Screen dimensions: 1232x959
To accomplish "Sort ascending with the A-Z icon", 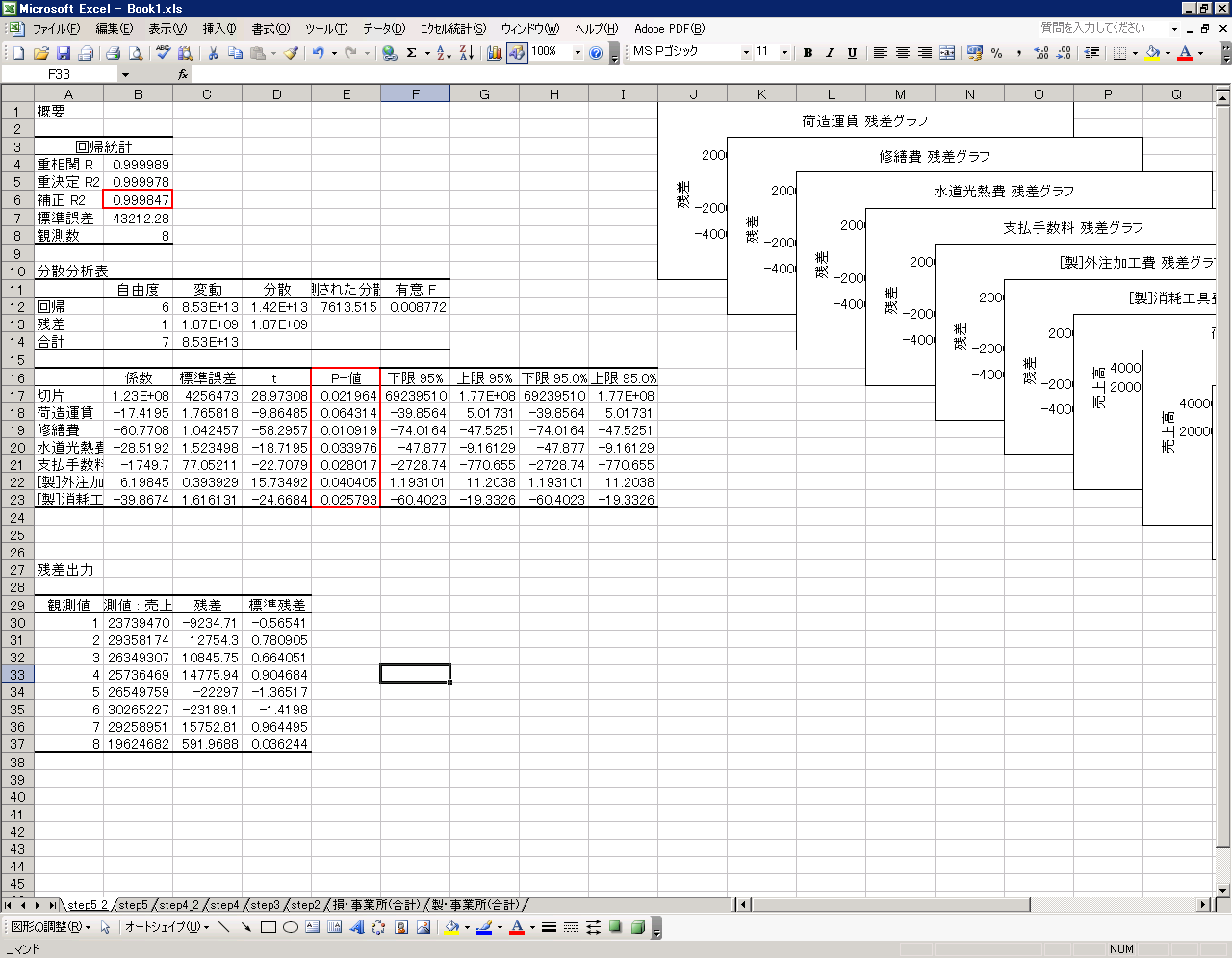I will 443,53.
